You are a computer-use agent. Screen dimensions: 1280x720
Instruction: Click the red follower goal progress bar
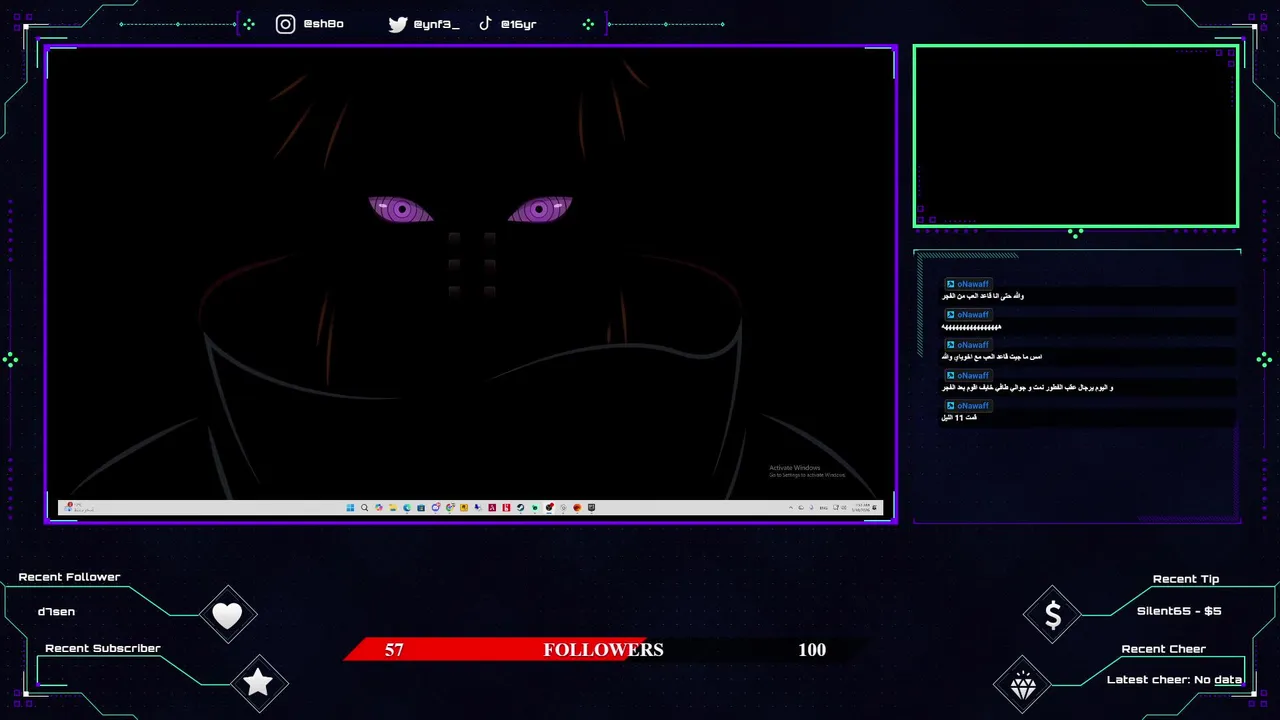(x=495, y=649)
